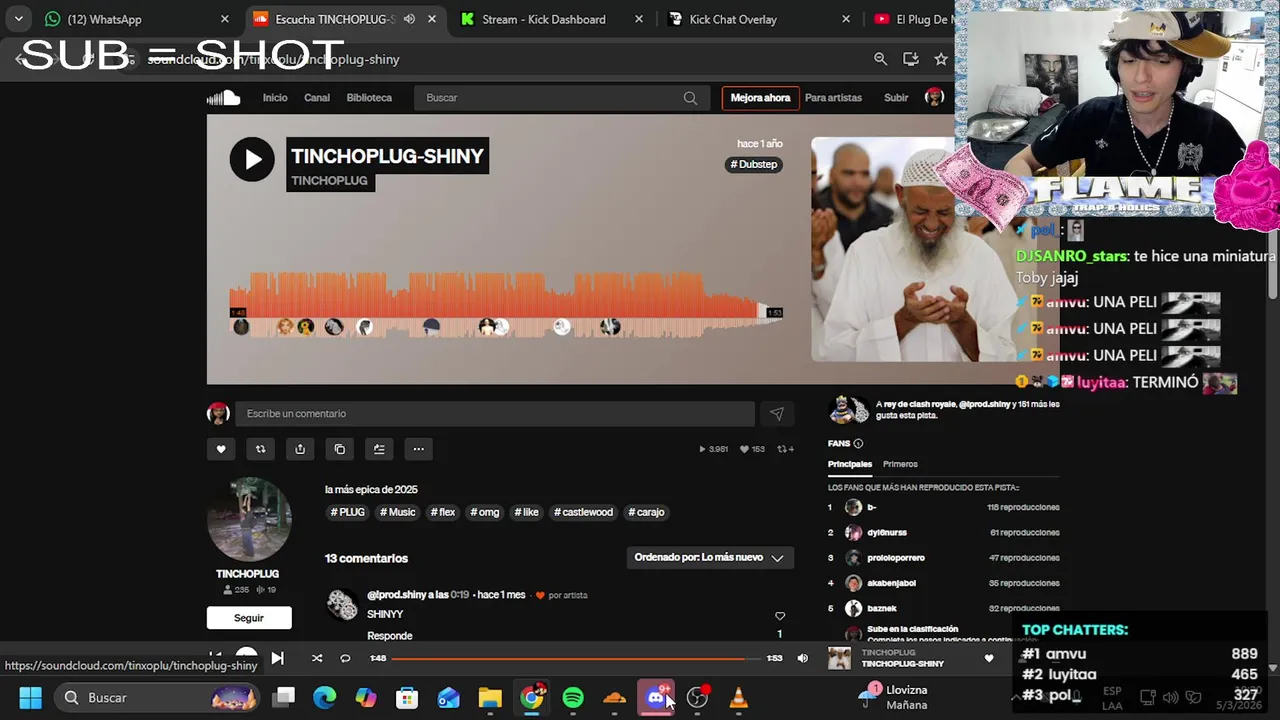Open the SoundCloud logo home link
Screen dimensions: 1280x720
click(223, 98)
